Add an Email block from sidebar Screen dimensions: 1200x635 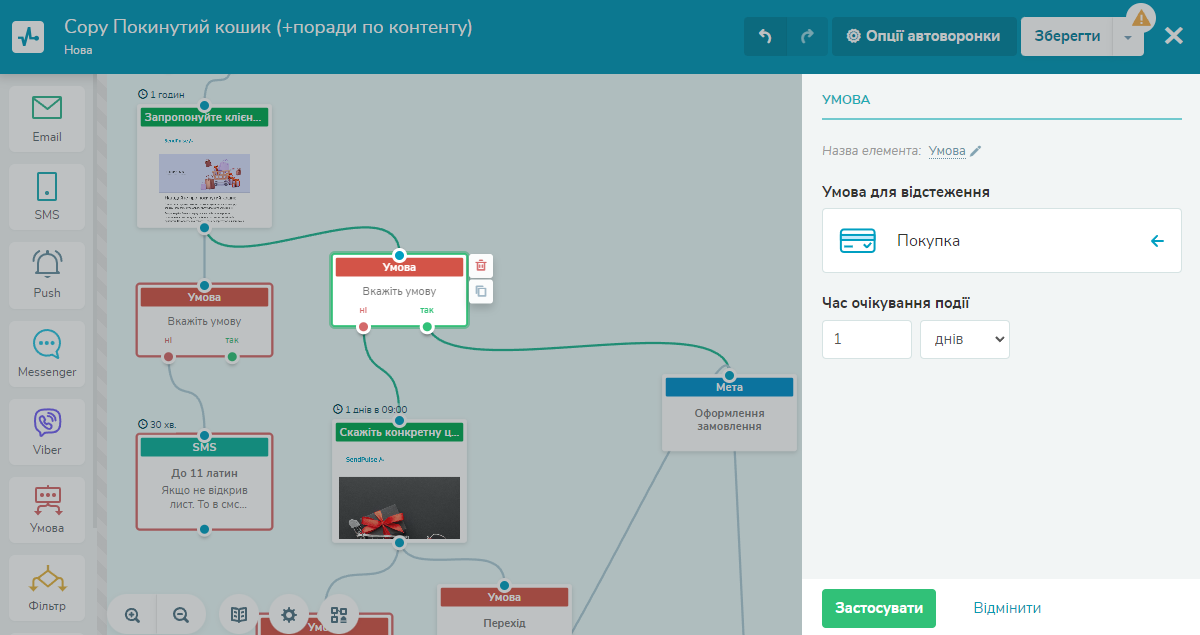tap(46, 118)
